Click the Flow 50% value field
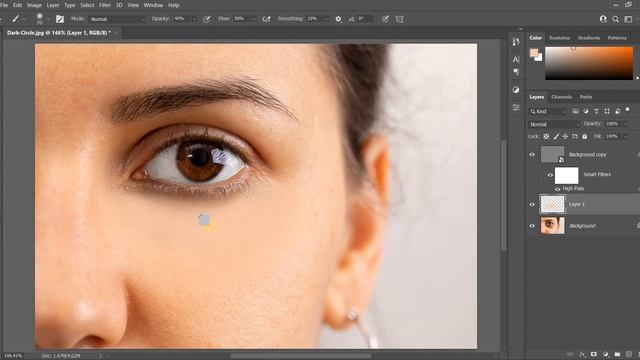 point(241,19)
